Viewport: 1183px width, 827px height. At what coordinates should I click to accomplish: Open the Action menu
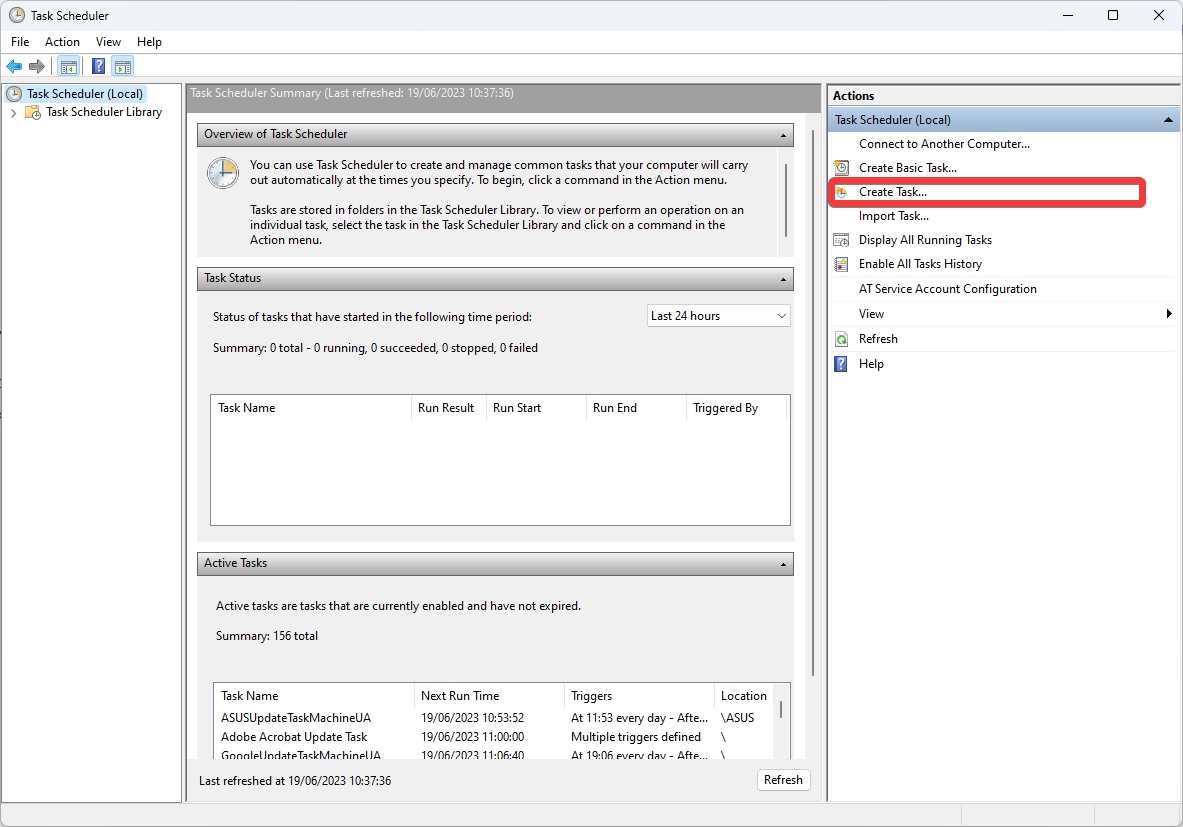tap(62, 42)
